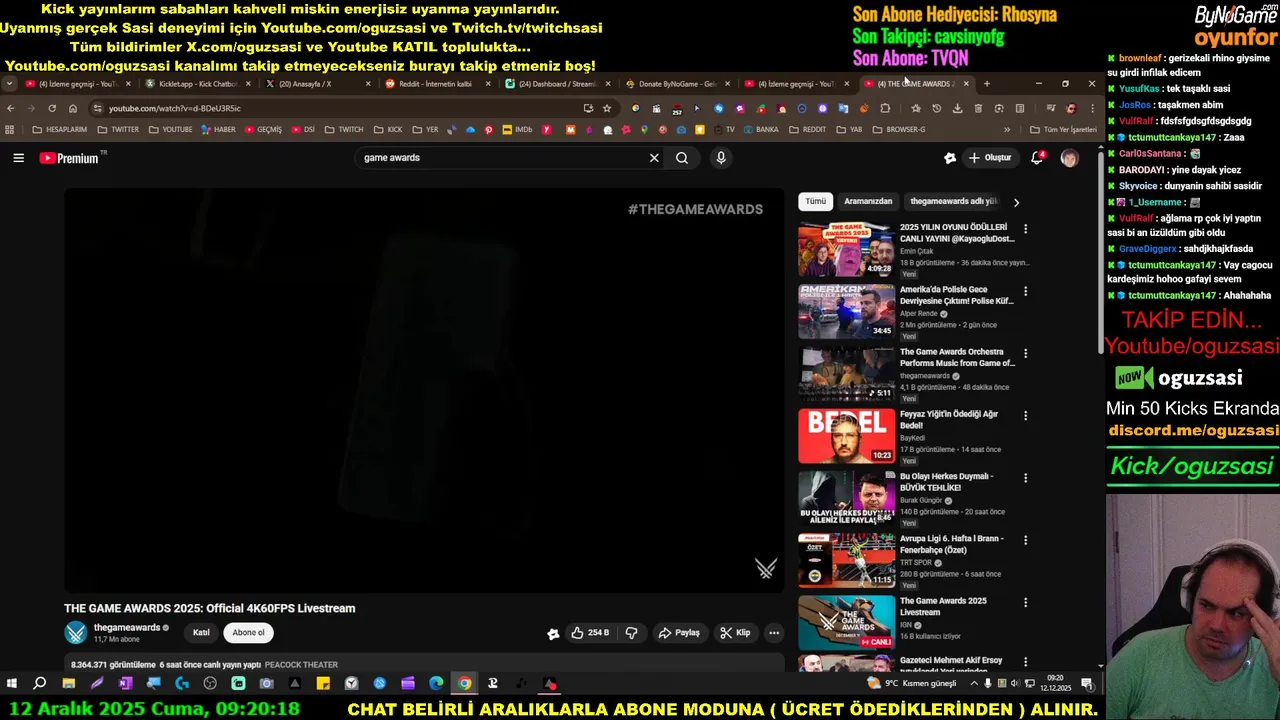
Task: Select the 'thegameawards adlı yük' chip
Action: pyautogui.click(x=954, y=201)
